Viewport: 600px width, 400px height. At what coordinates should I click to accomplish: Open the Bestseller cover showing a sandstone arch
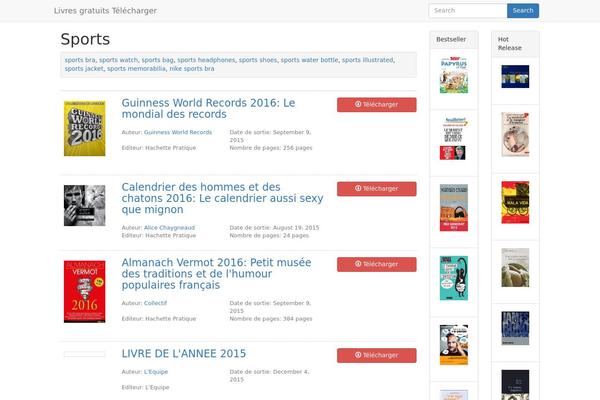[454, 208]
